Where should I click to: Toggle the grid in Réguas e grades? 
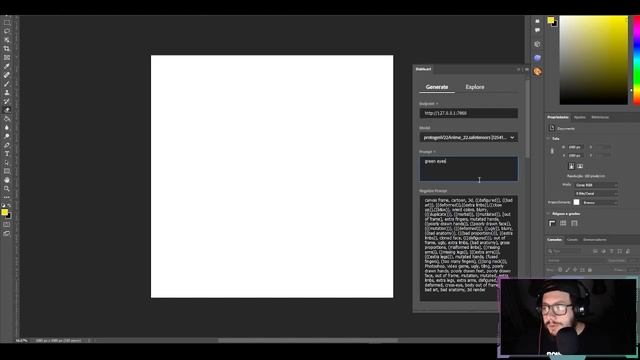click(563, 223)
